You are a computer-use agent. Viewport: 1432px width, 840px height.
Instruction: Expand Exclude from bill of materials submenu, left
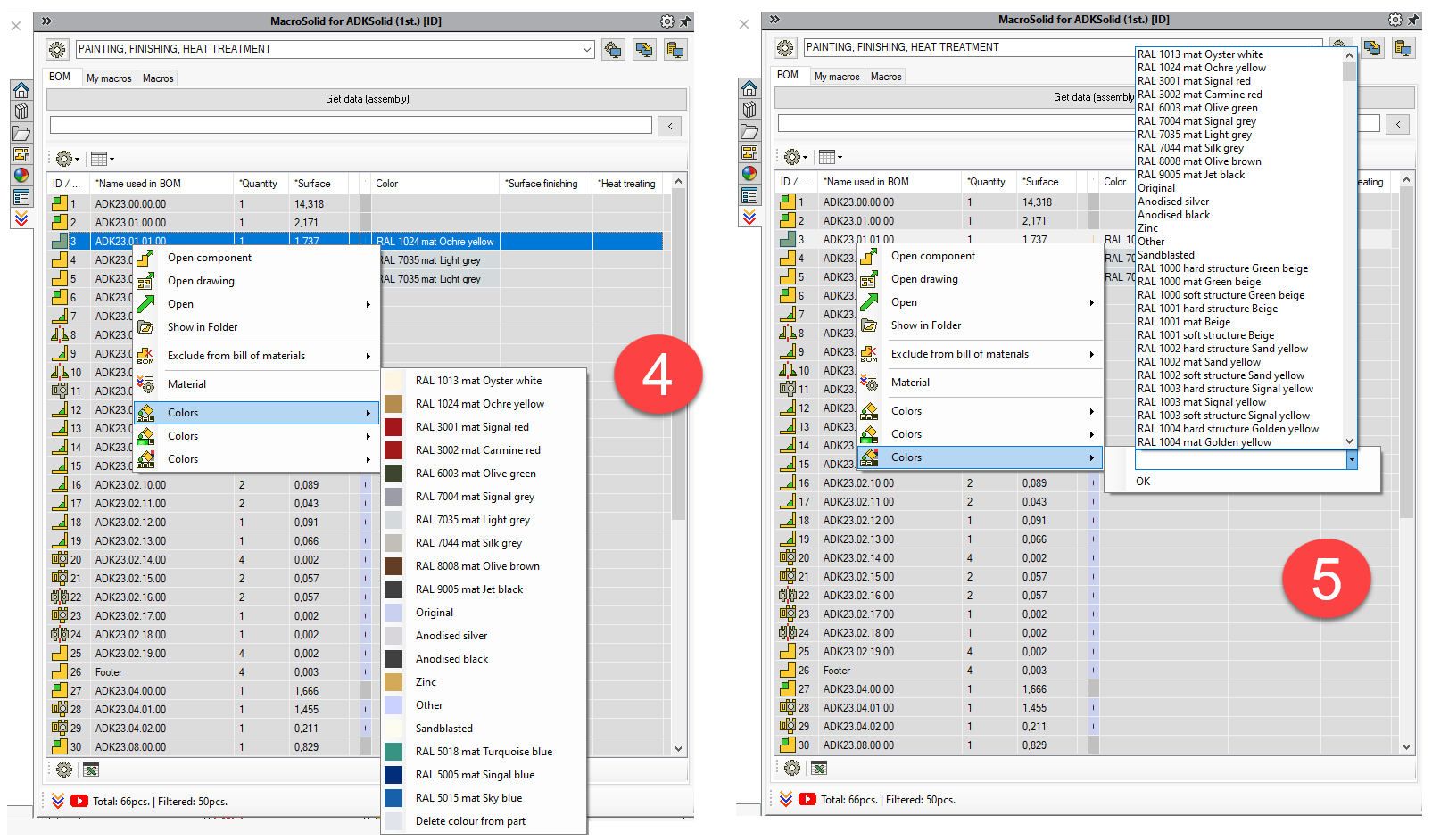tap(368, 356)
